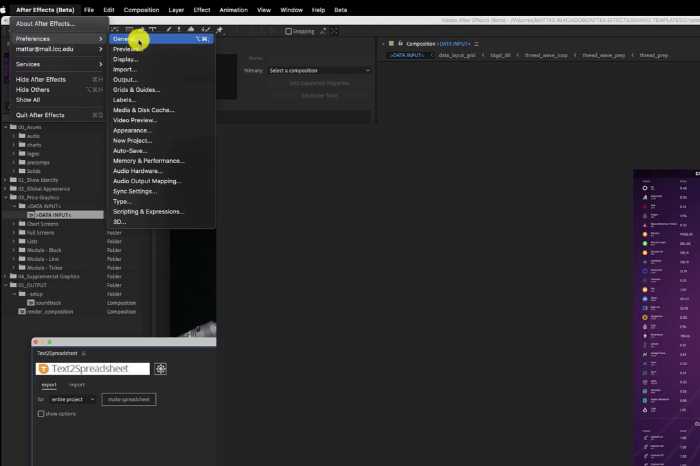Open the Preferences submenu entry
Viewport: 700px width, 466px height.
pos(58,39)
